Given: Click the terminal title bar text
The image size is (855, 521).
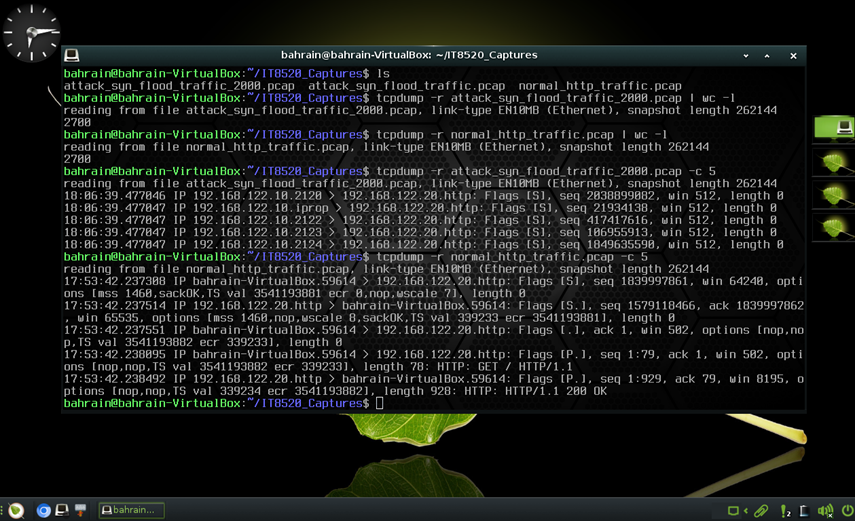Looking at the screenshot, I should 409,55.
